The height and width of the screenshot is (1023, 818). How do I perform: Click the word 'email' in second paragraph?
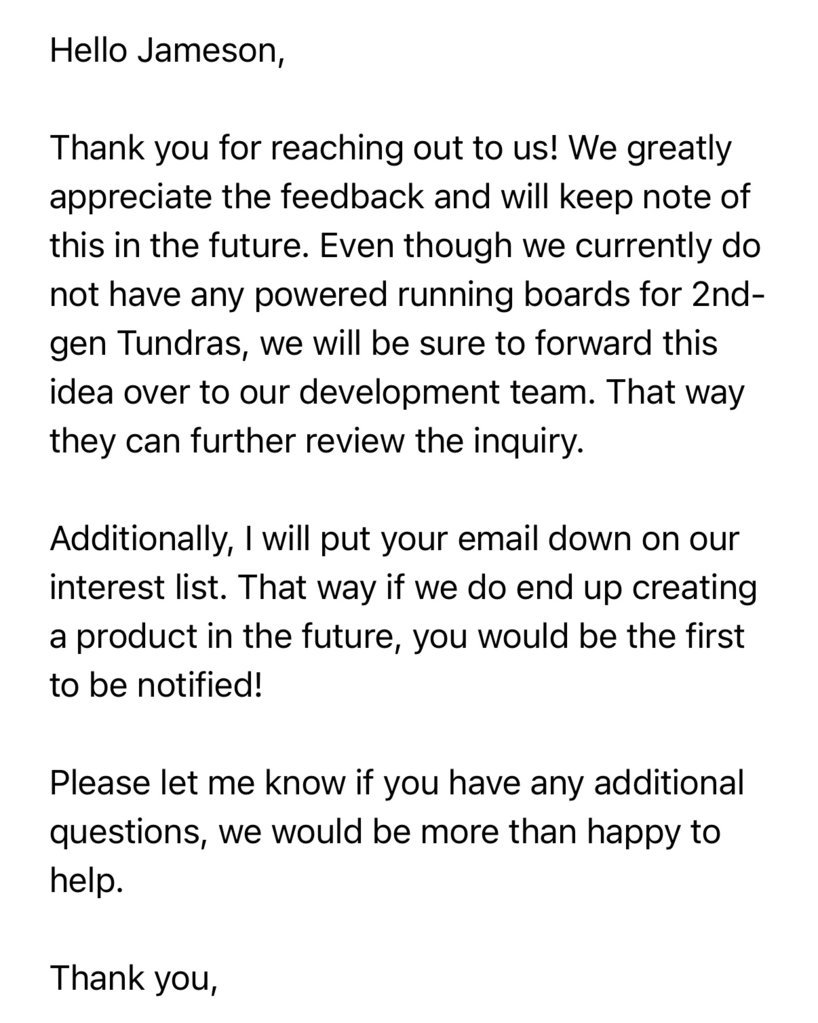pyautogui.click(x=483, y=540)
